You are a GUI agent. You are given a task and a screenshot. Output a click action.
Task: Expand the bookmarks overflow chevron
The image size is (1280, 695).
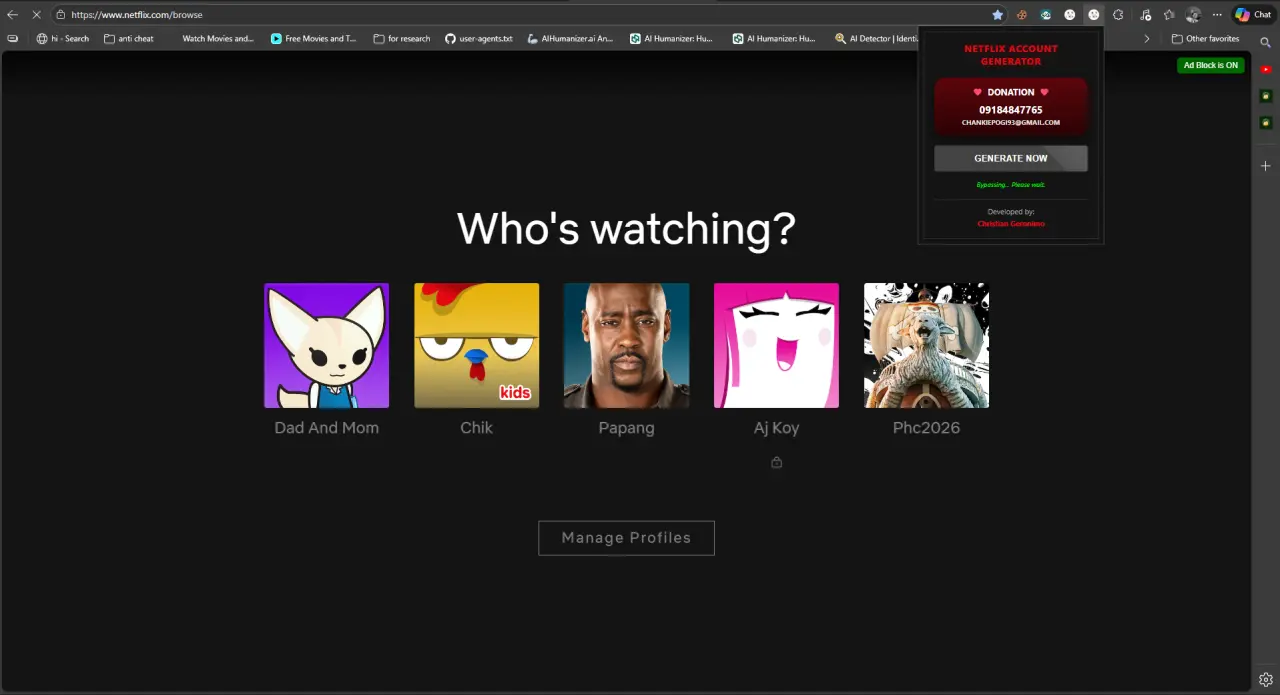(x=1147, y=39)
